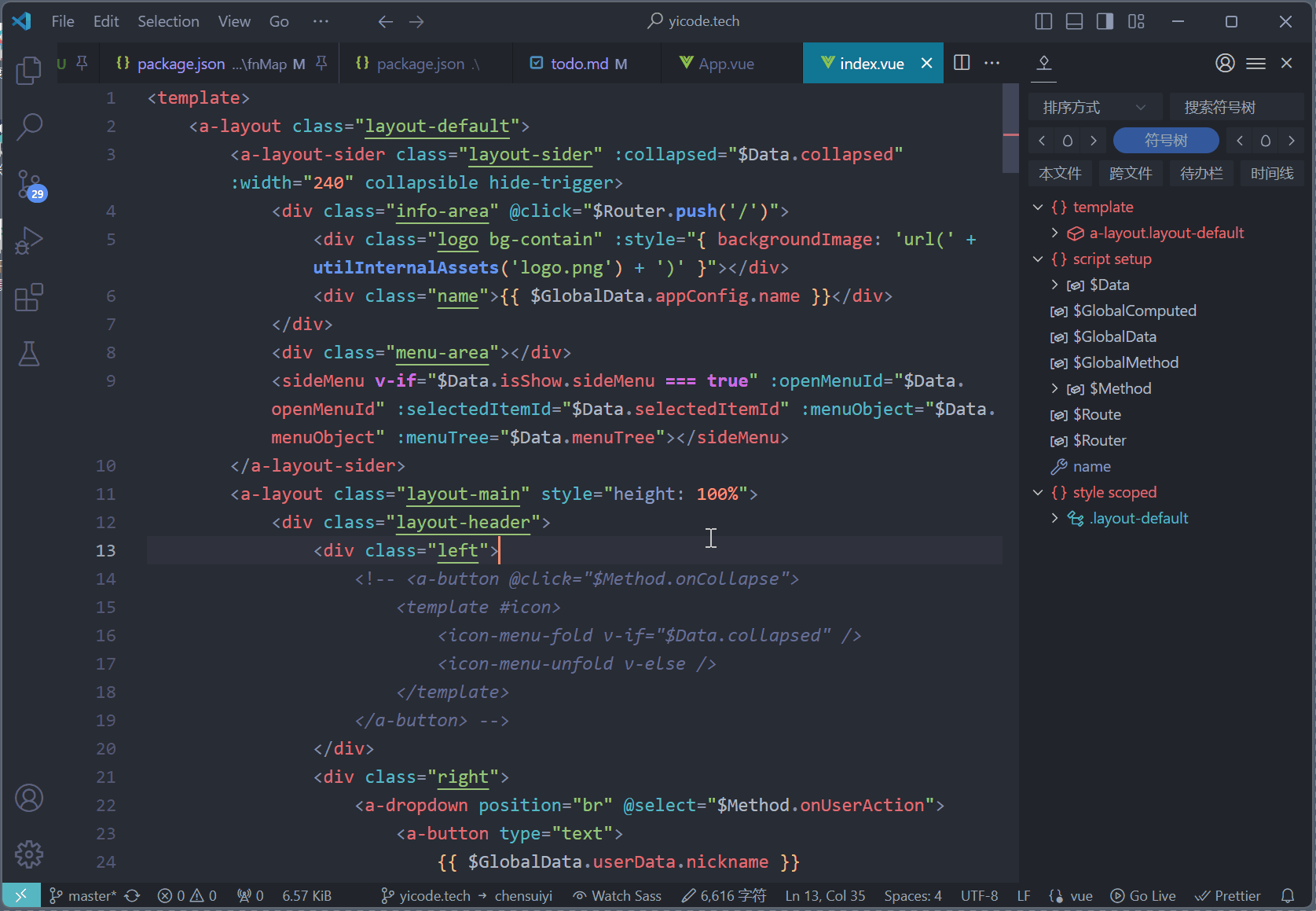Screen dimensions: 1316x911
Task: Toggle the primary side bar
Action: [1043, 22]
